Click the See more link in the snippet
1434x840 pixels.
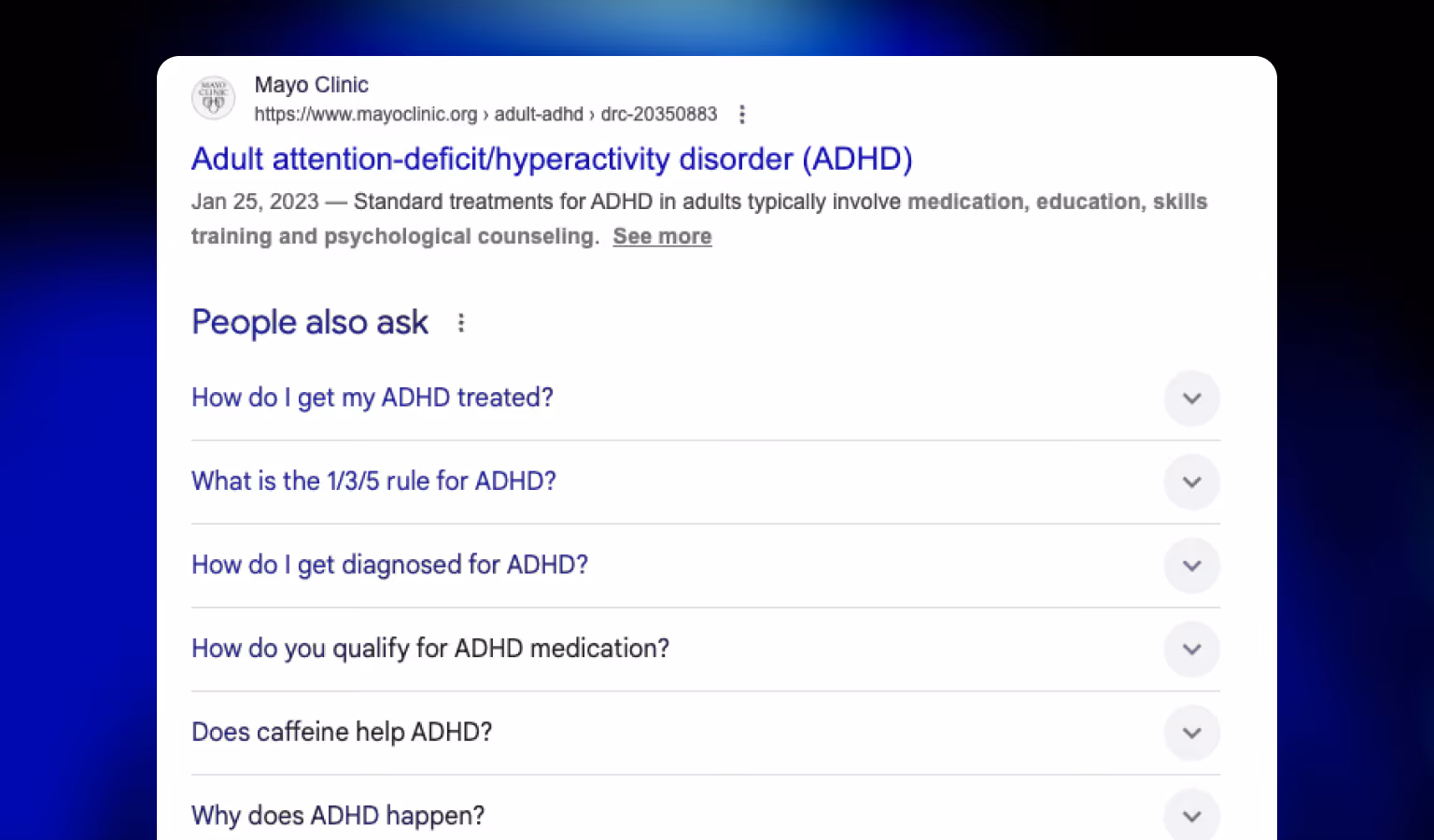pos(662,236)
